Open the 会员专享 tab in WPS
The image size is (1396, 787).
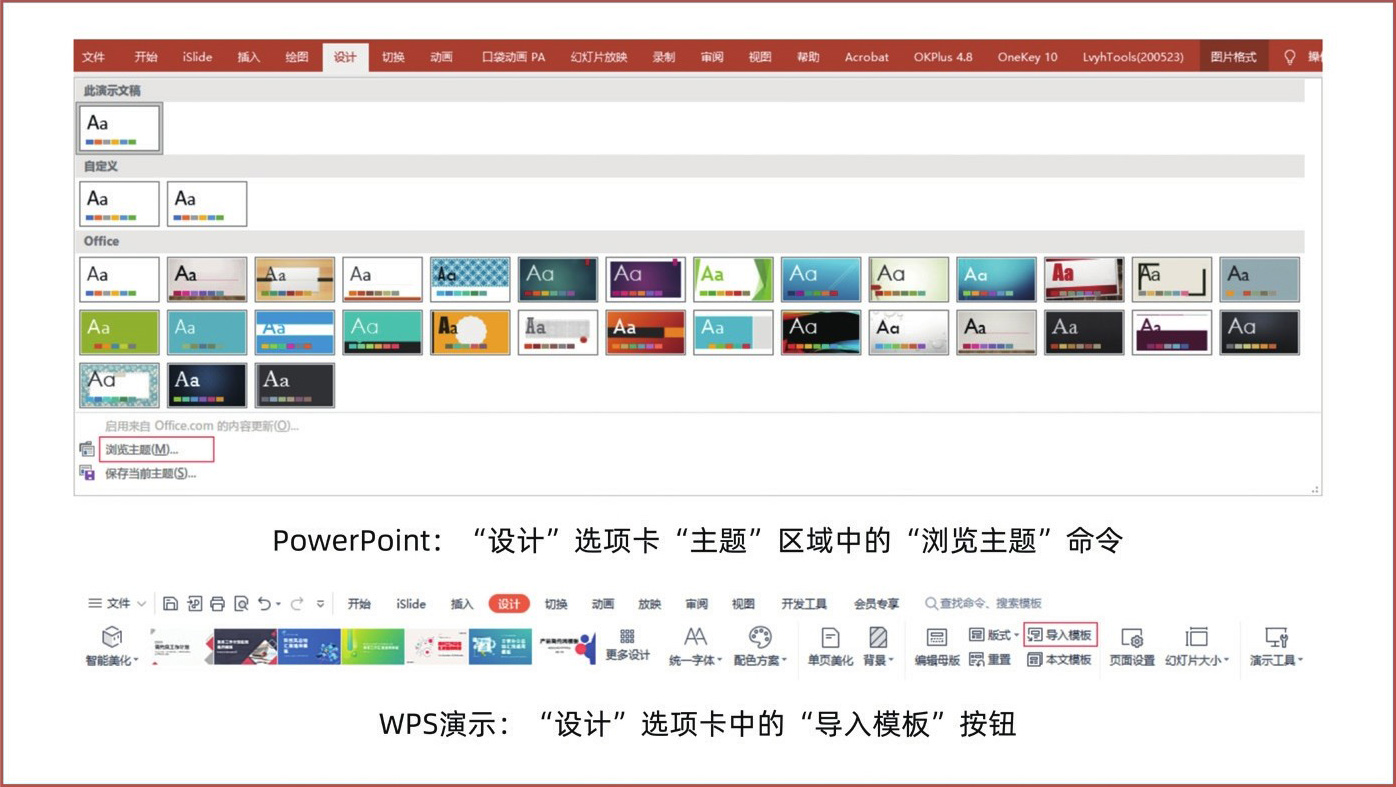click(x=876, y=603)
